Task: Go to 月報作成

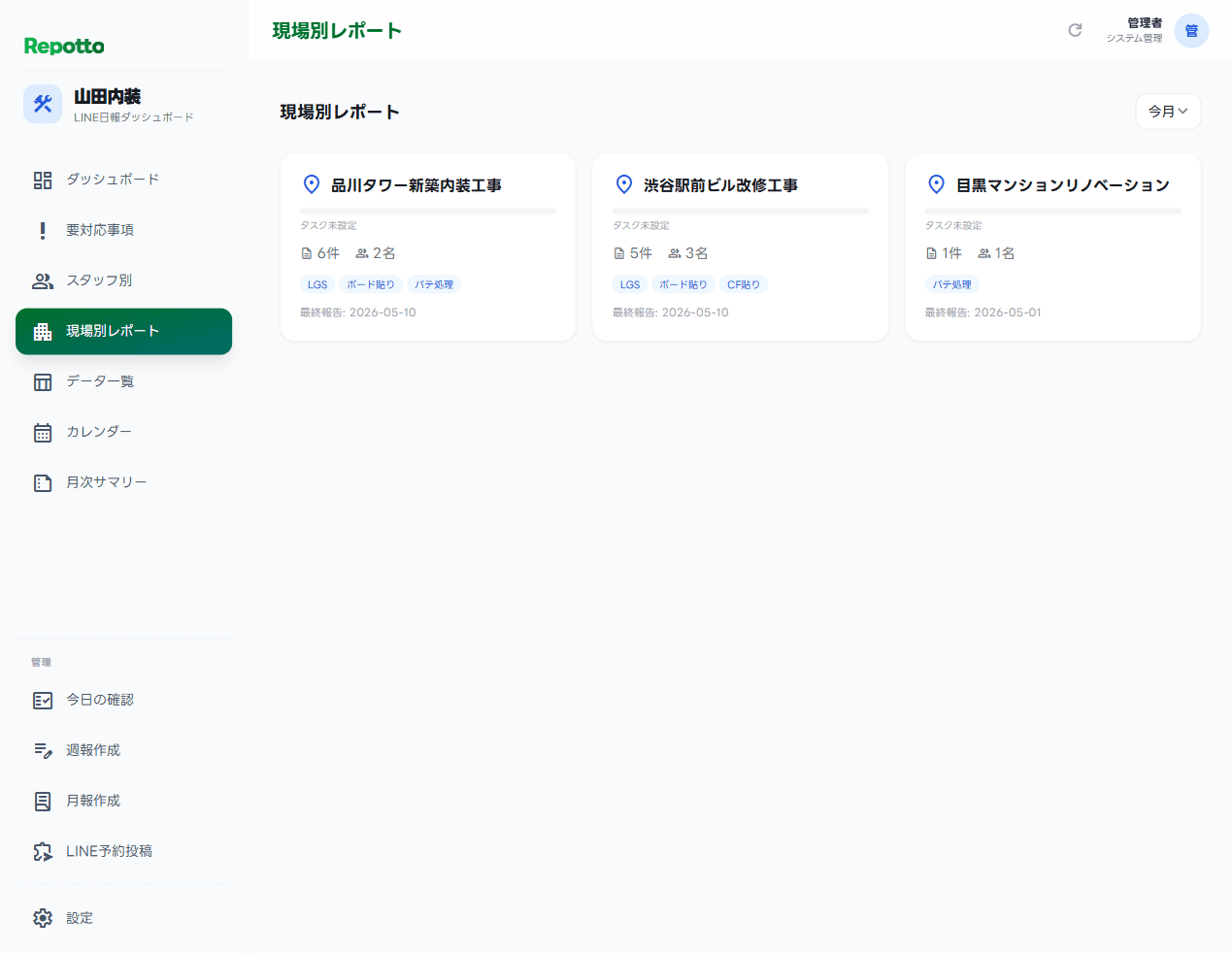Action: coord(123,801)
